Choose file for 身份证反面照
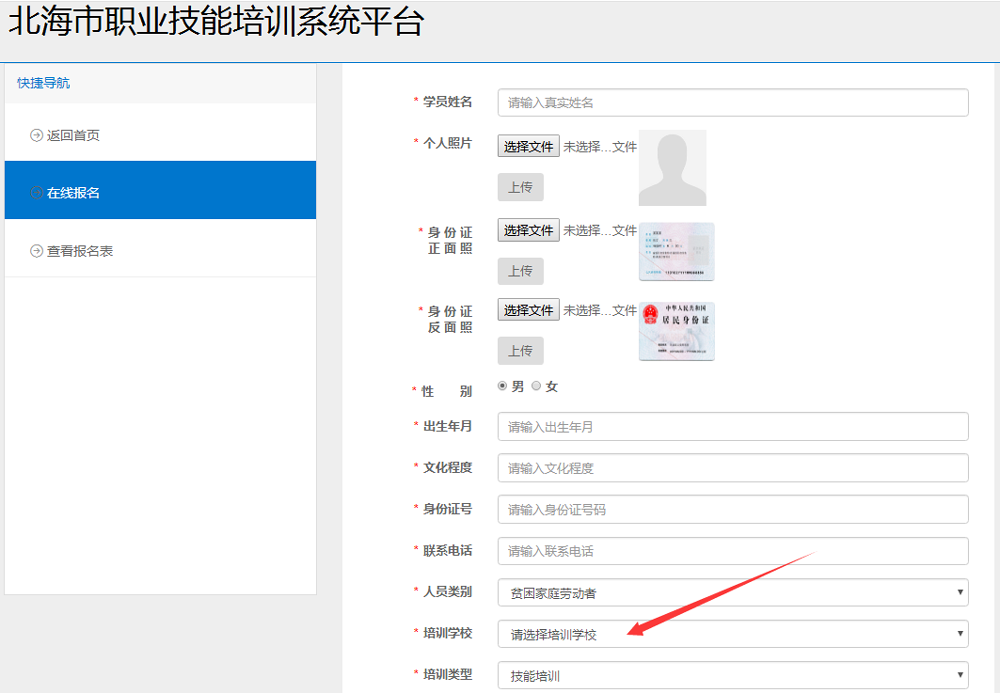This screenshot has height=693, width=1000. pos(528,310)
